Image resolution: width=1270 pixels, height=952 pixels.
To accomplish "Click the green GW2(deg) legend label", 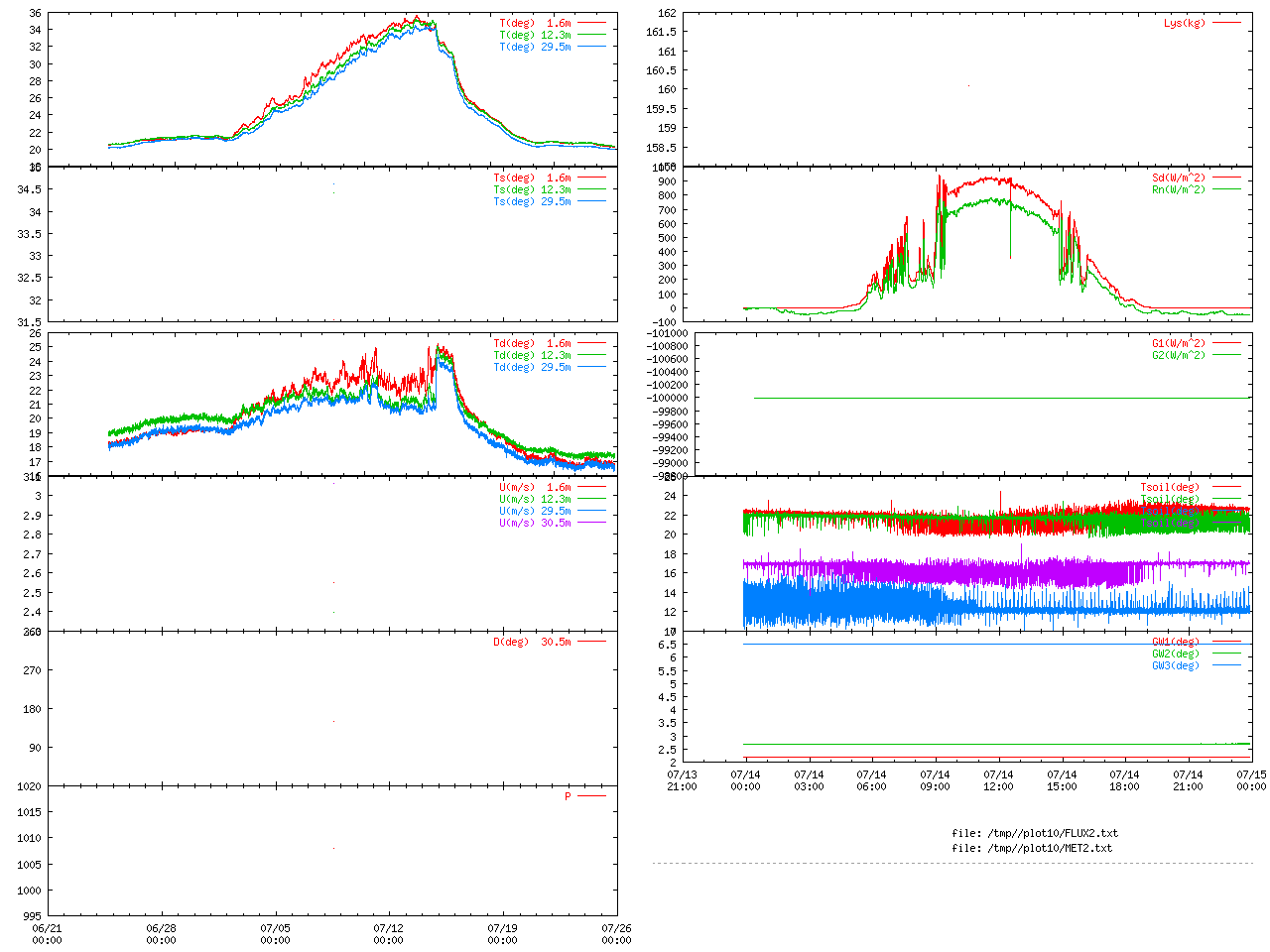I will [x=1176, y=654].
